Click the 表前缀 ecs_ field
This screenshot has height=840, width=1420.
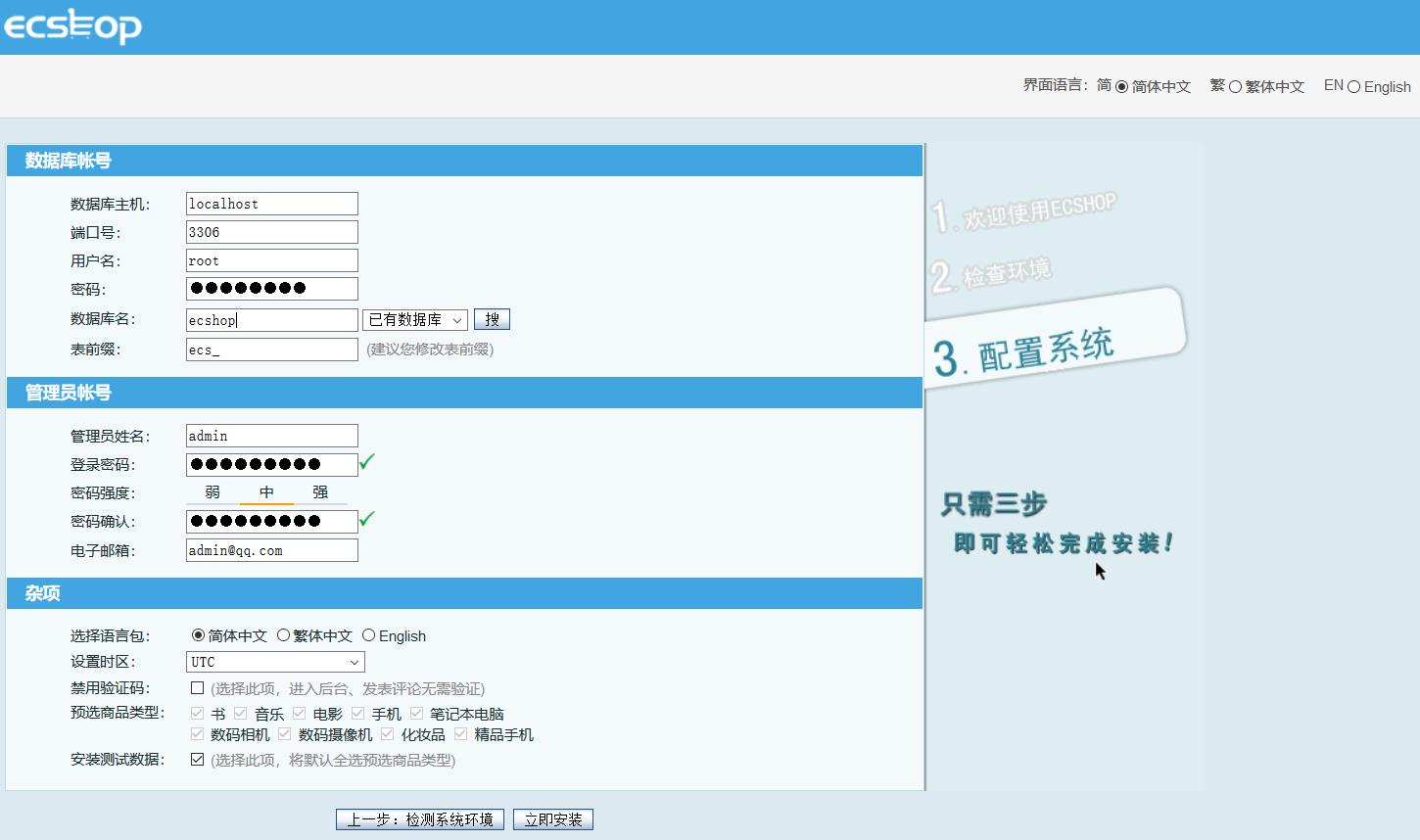click(x=272, y=350)
